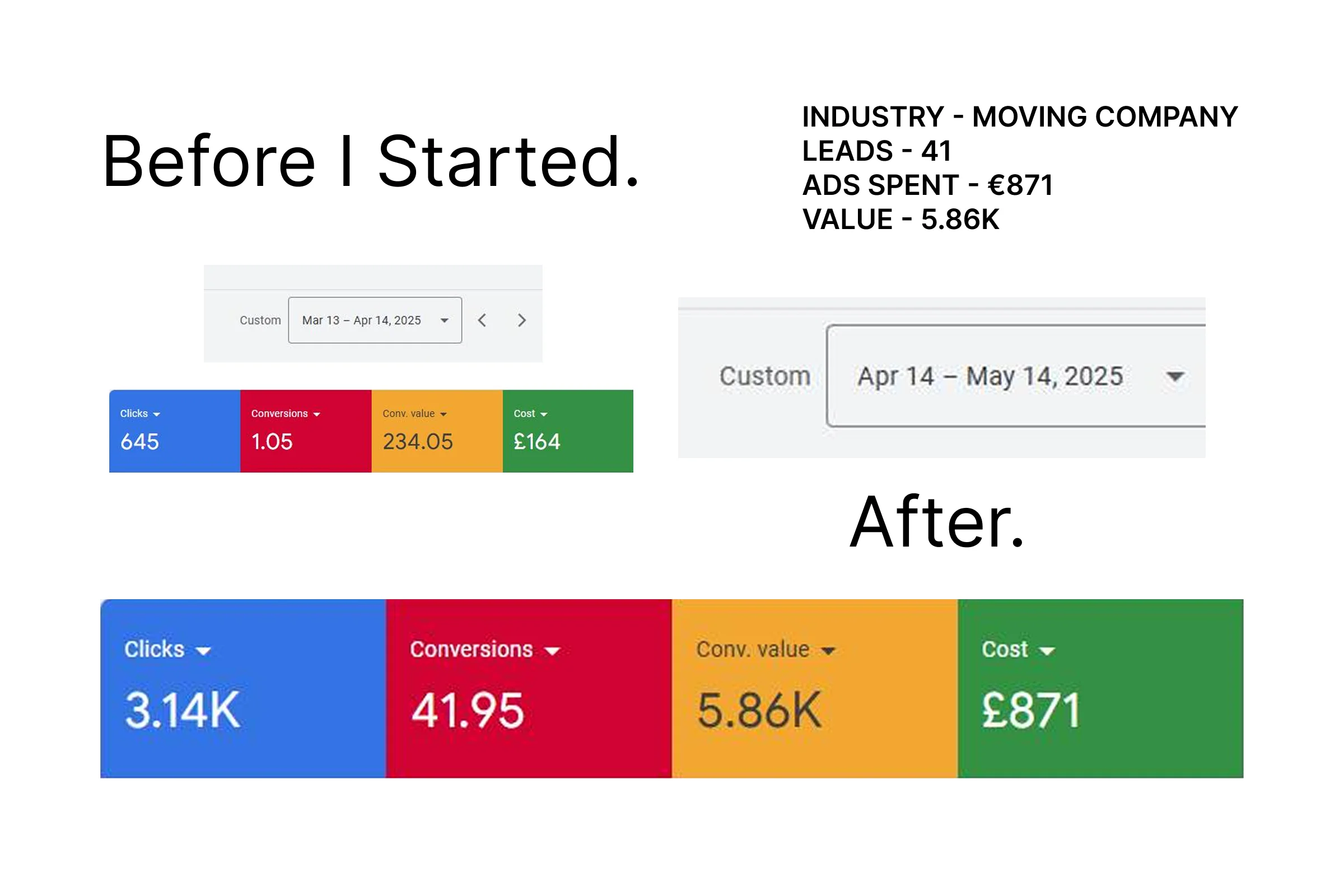
Task: Expand the Cost metric menu above £871
Action: tap(1047, 651)
